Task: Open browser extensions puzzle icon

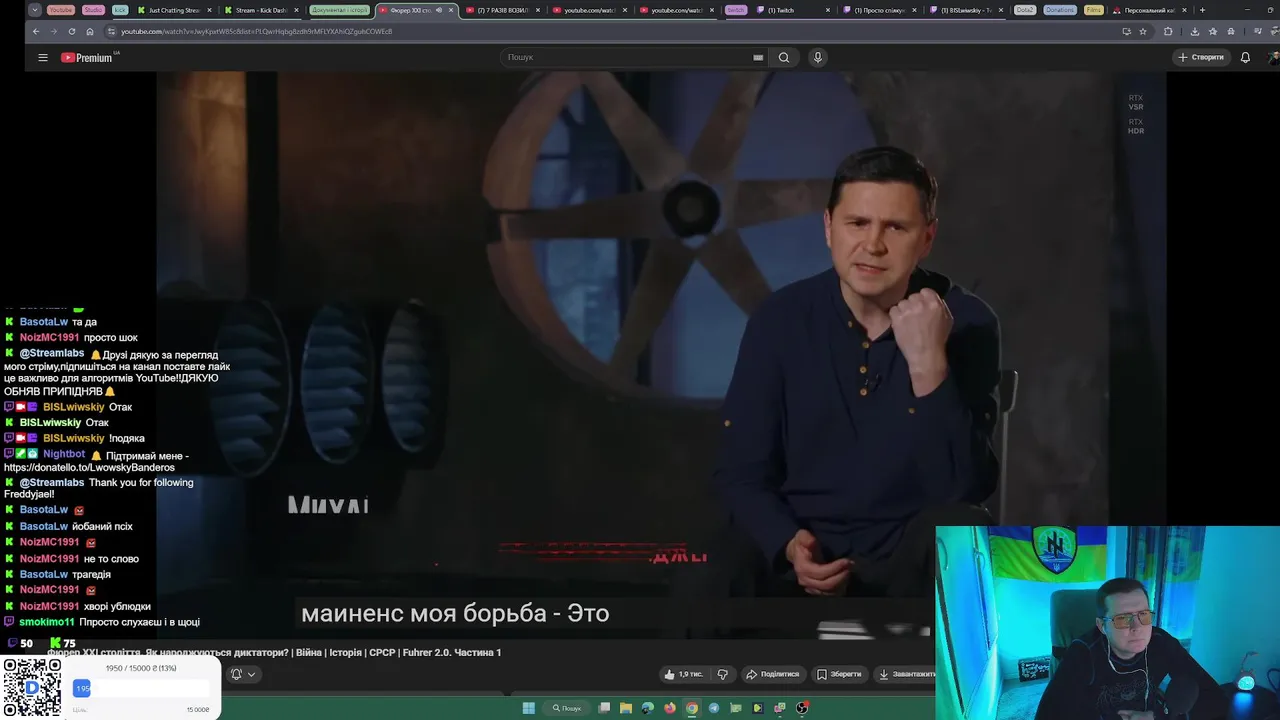Action: coord(1168,31)
